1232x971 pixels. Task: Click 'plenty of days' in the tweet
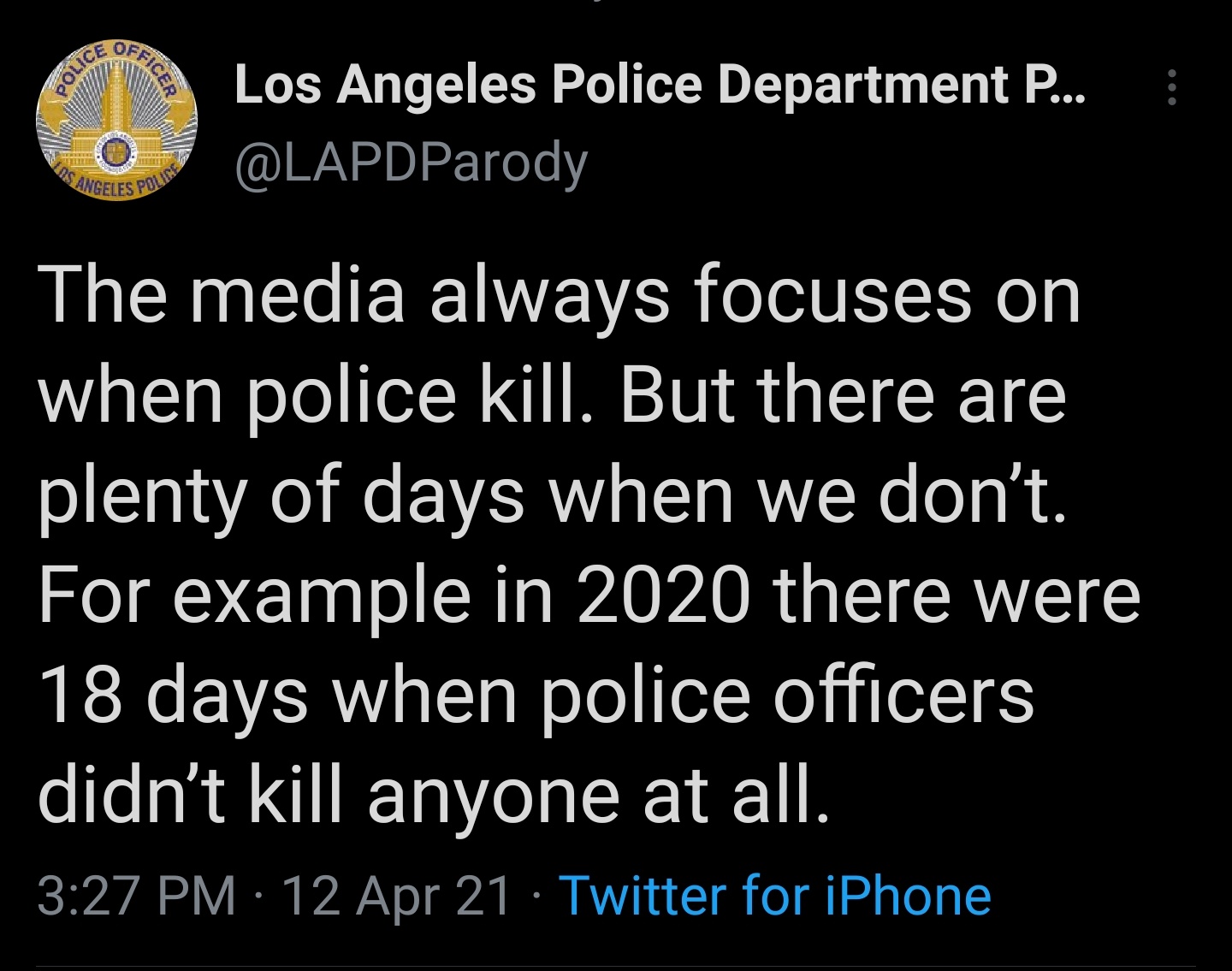point(281,496)
